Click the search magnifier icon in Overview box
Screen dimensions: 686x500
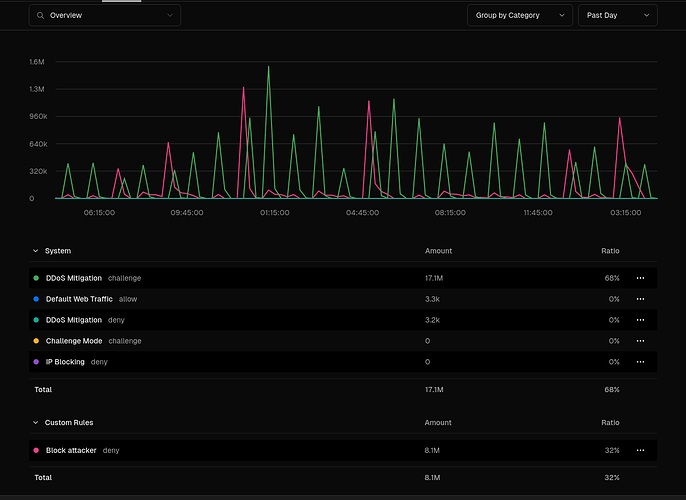coord(40,15)
